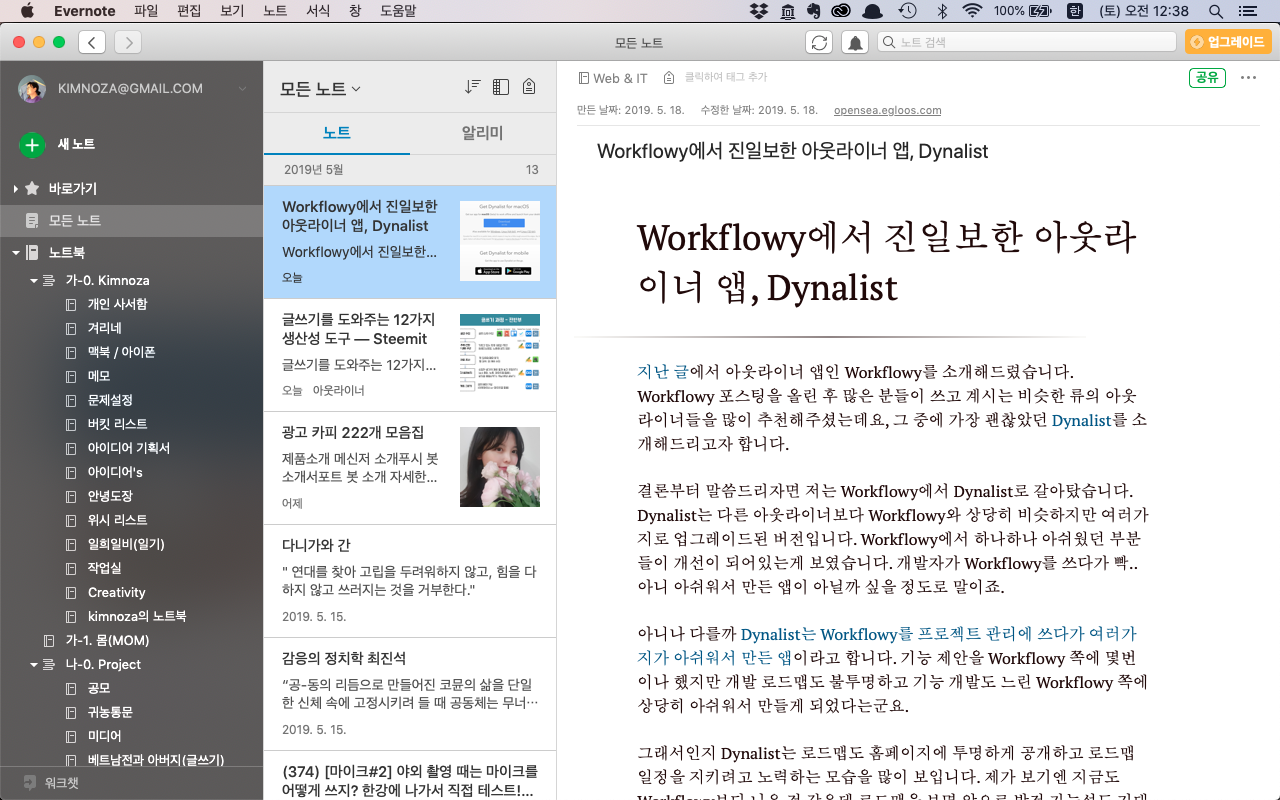Image resolution: width=1280 pixels, height=800 pixels.
Task: Open the 서식 menu
Action: click(318, 11)
